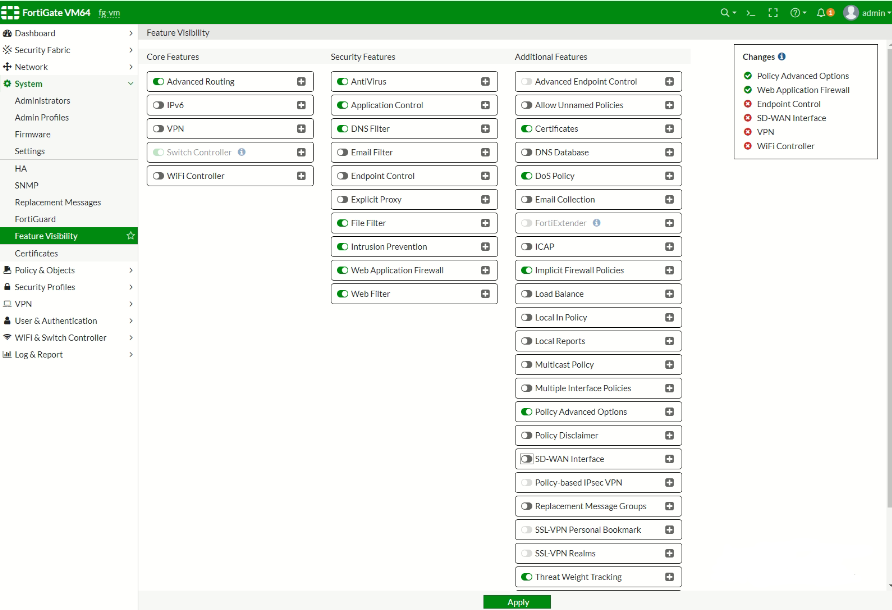Expand the WiFi & Switch Controller chevron

[131, 337]
